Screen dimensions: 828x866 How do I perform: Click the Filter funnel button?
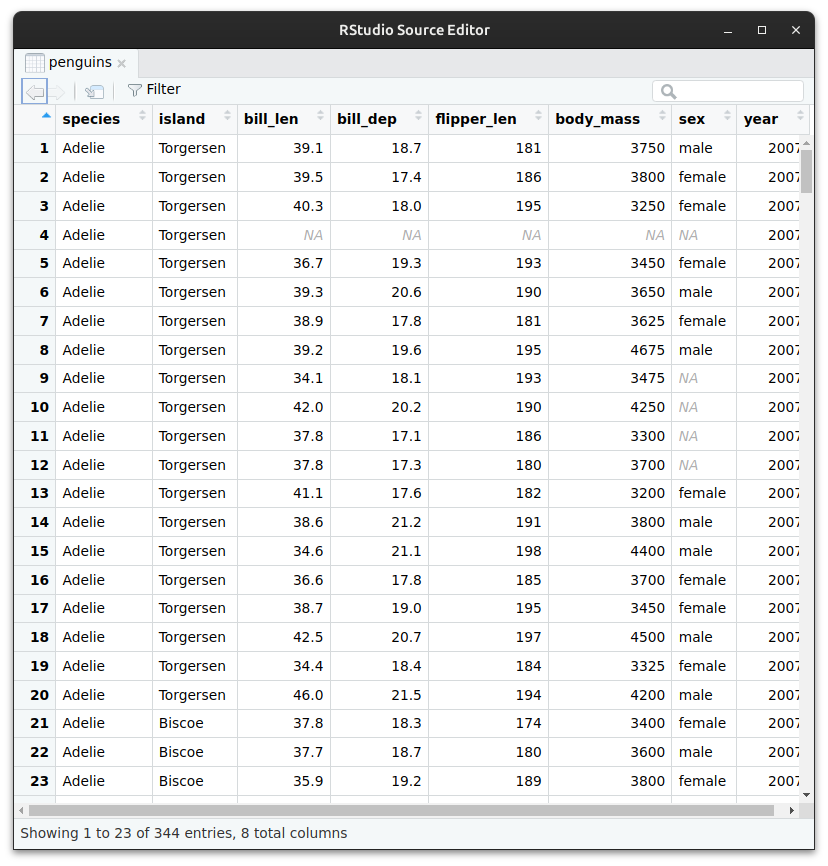[x=154, y=90]
